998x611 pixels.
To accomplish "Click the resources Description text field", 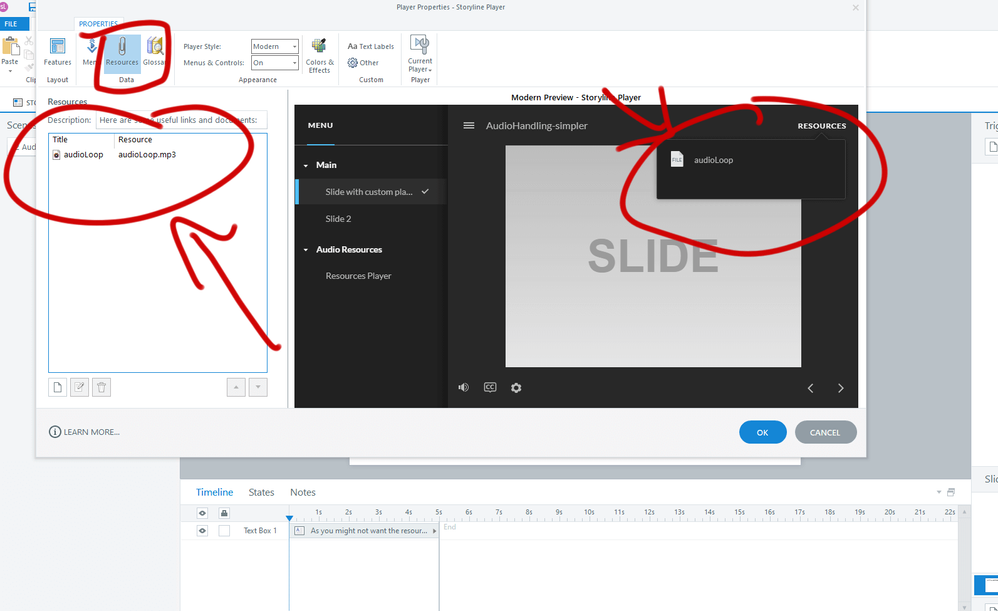I will click(x=181, y=120).
